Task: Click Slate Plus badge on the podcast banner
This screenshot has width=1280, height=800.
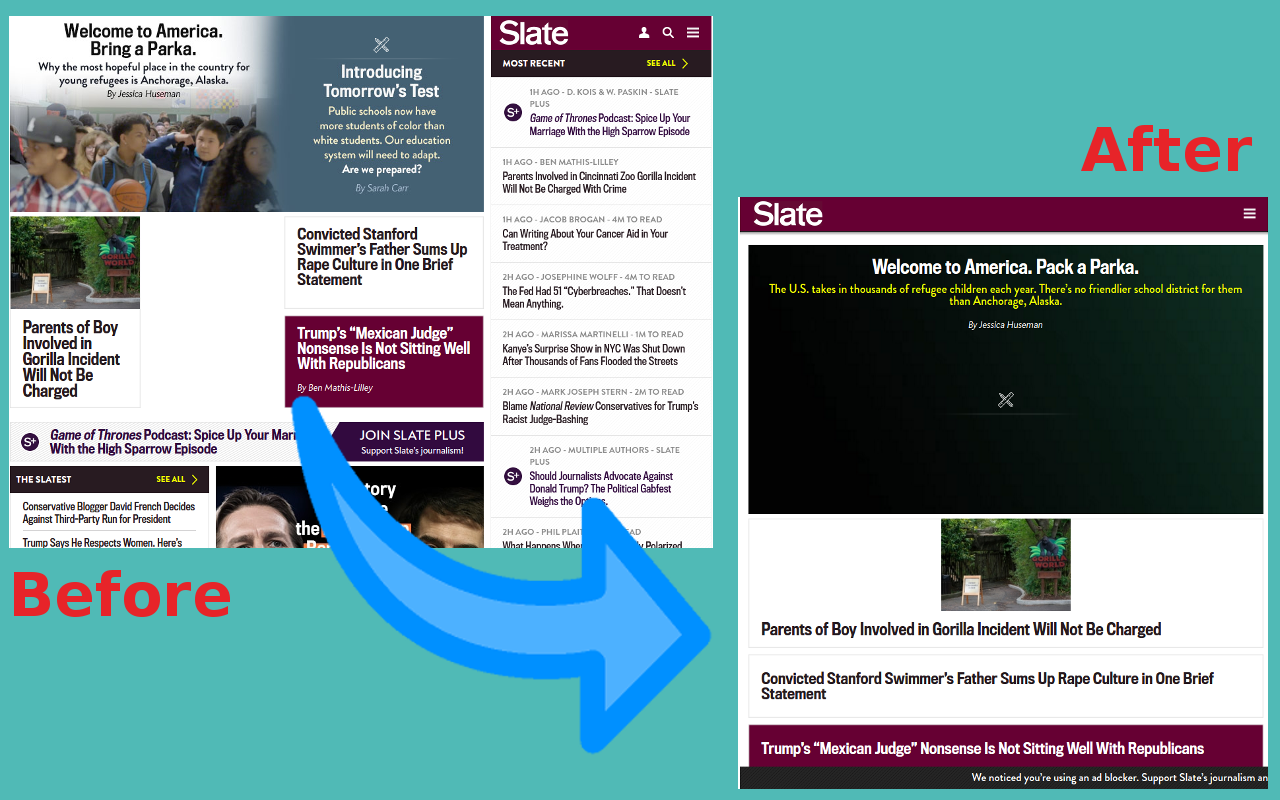Action: [30, 441]
